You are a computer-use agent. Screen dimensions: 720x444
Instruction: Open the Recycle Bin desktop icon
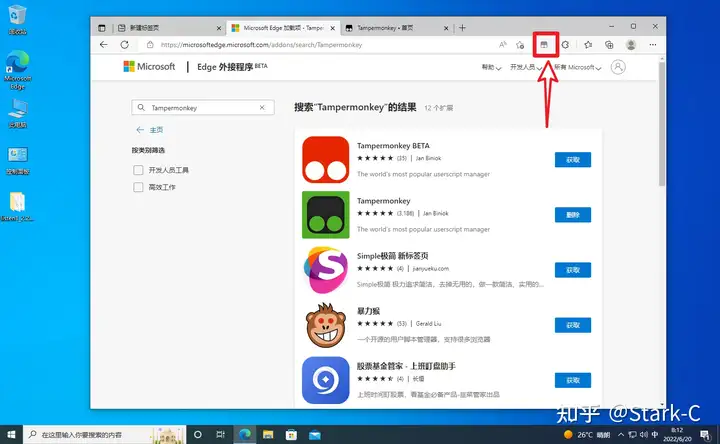17,20
